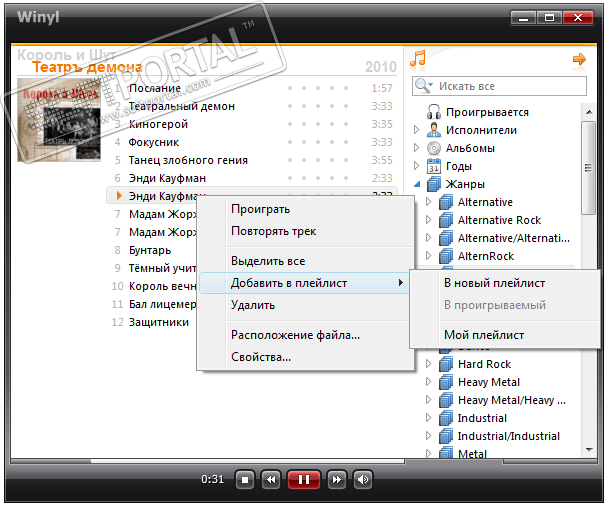Select track 'Танец злобного гения'

coord(188,160)
